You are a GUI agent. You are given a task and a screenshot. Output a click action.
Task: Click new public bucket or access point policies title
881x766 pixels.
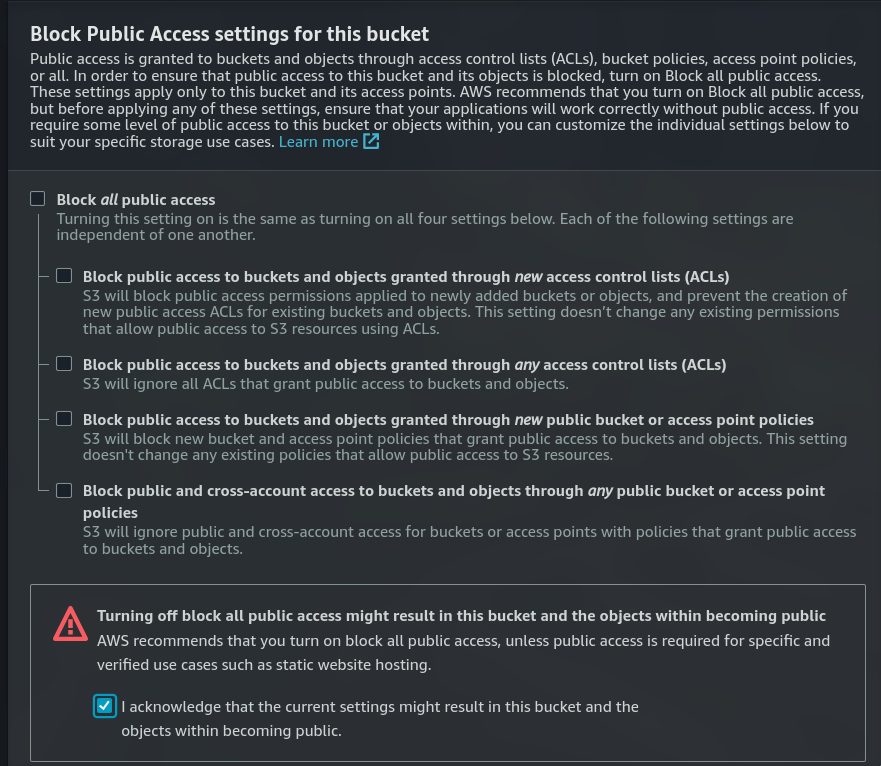click(x=448, y=420)
